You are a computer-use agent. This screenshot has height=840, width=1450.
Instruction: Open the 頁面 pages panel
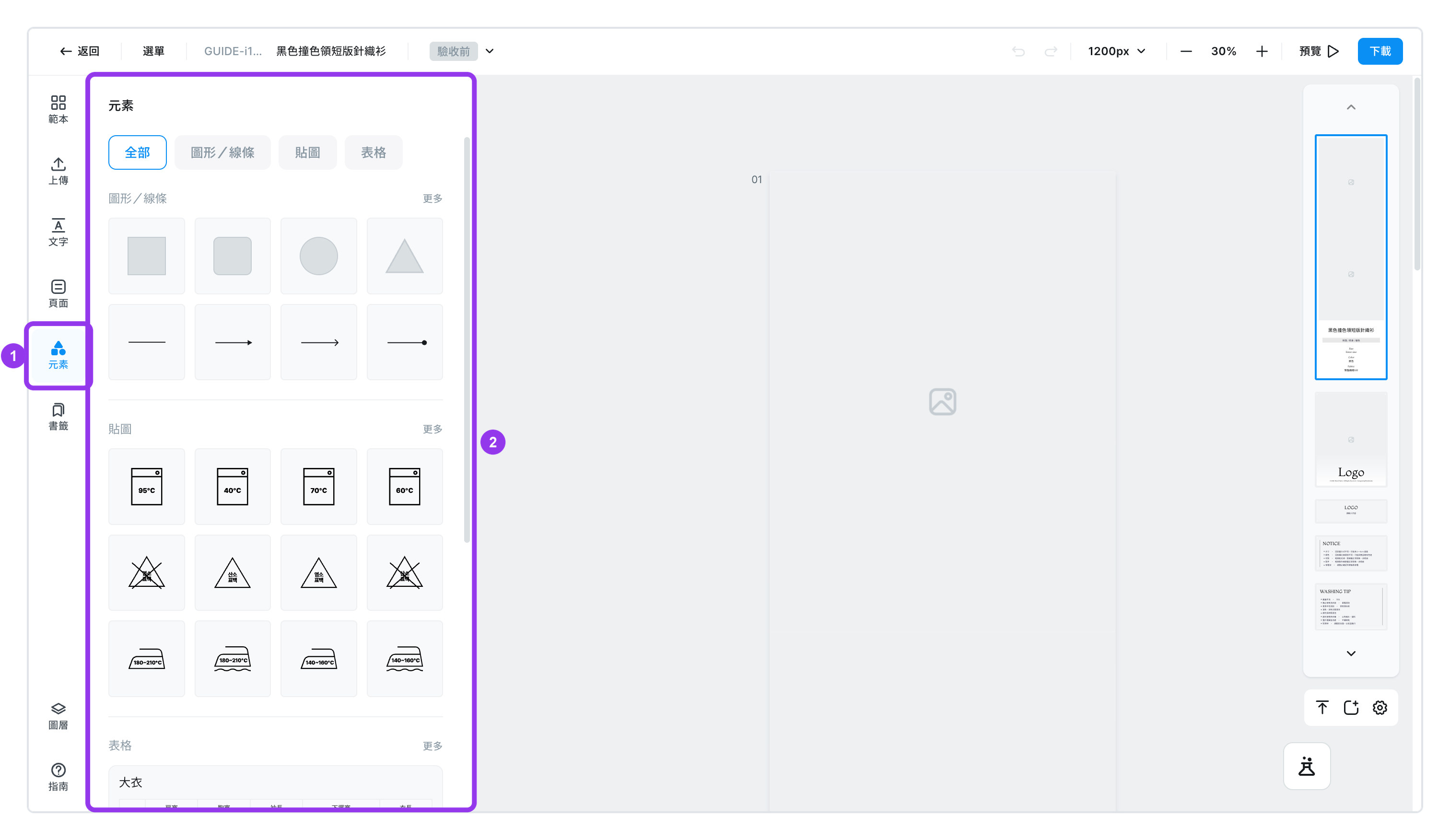coord(58,294)
